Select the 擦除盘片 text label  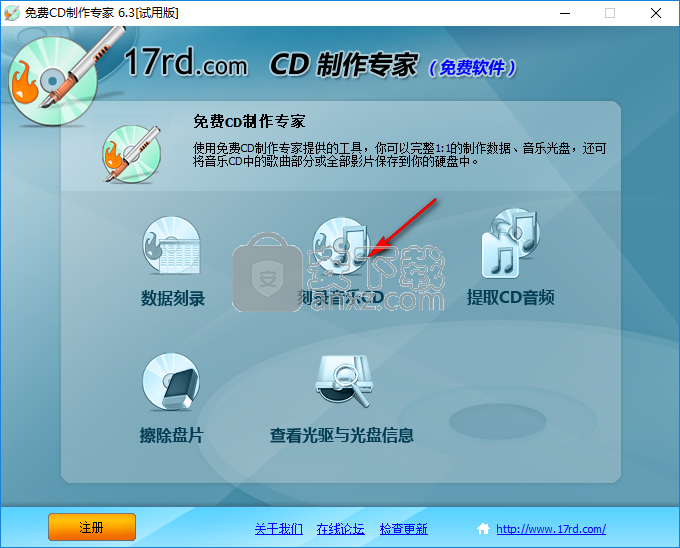(172, 435)
